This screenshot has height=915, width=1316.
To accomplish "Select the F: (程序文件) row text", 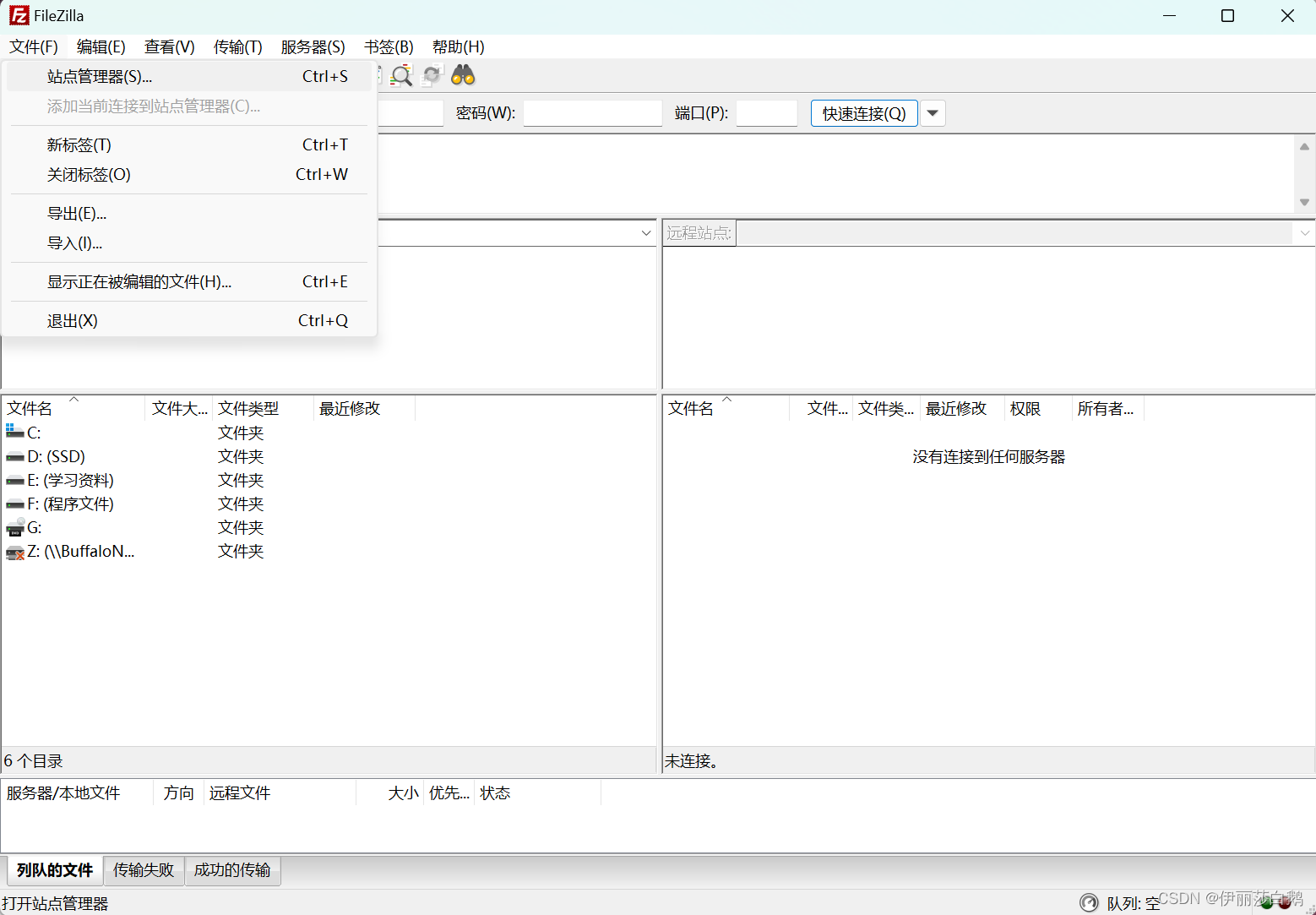I will (70, 504).
